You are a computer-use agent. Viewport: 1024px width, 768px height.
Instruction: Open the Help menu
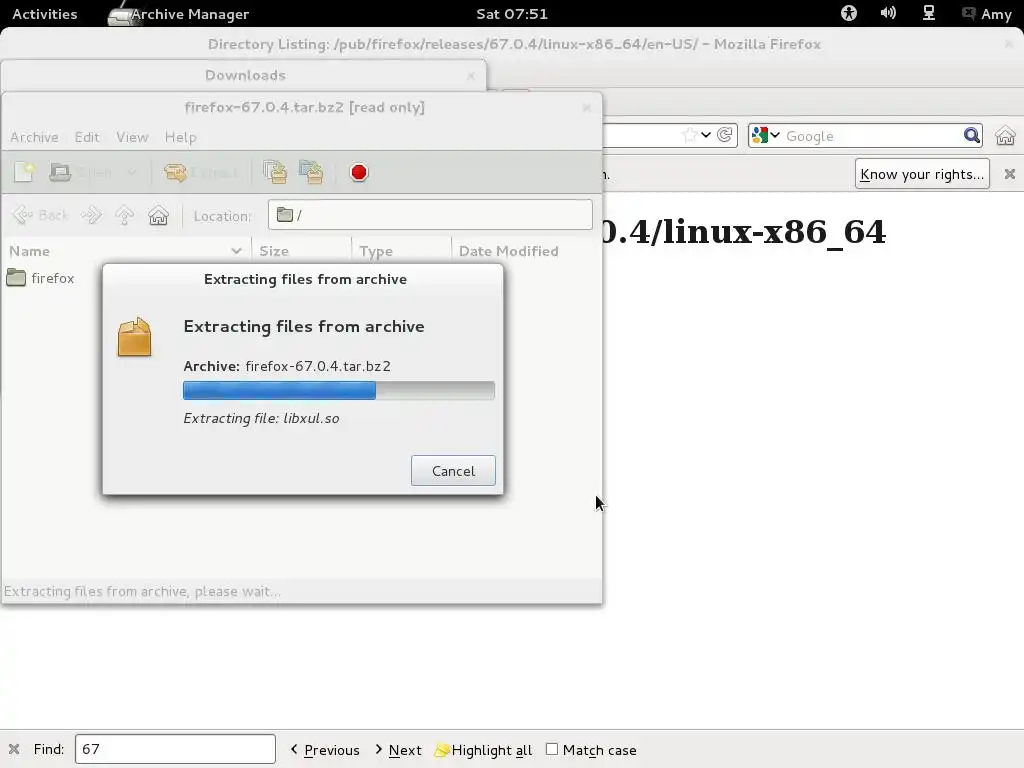180,137
